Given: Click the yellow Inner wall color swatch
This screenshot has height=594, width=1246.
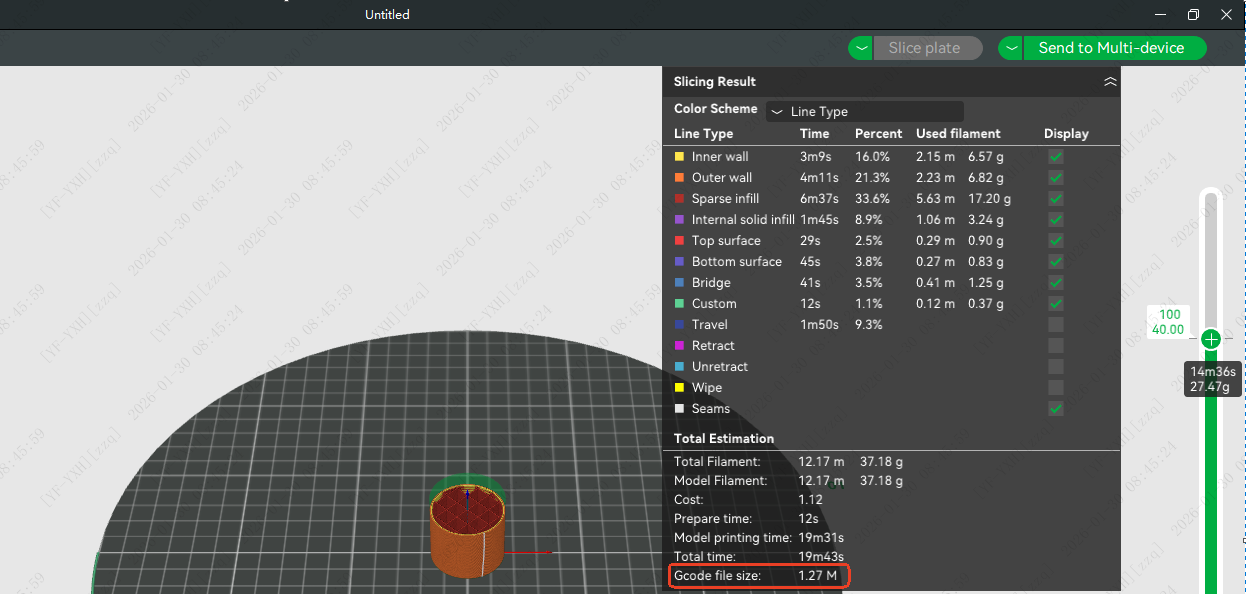Looking at the screenshot, I should pos(680,157).
